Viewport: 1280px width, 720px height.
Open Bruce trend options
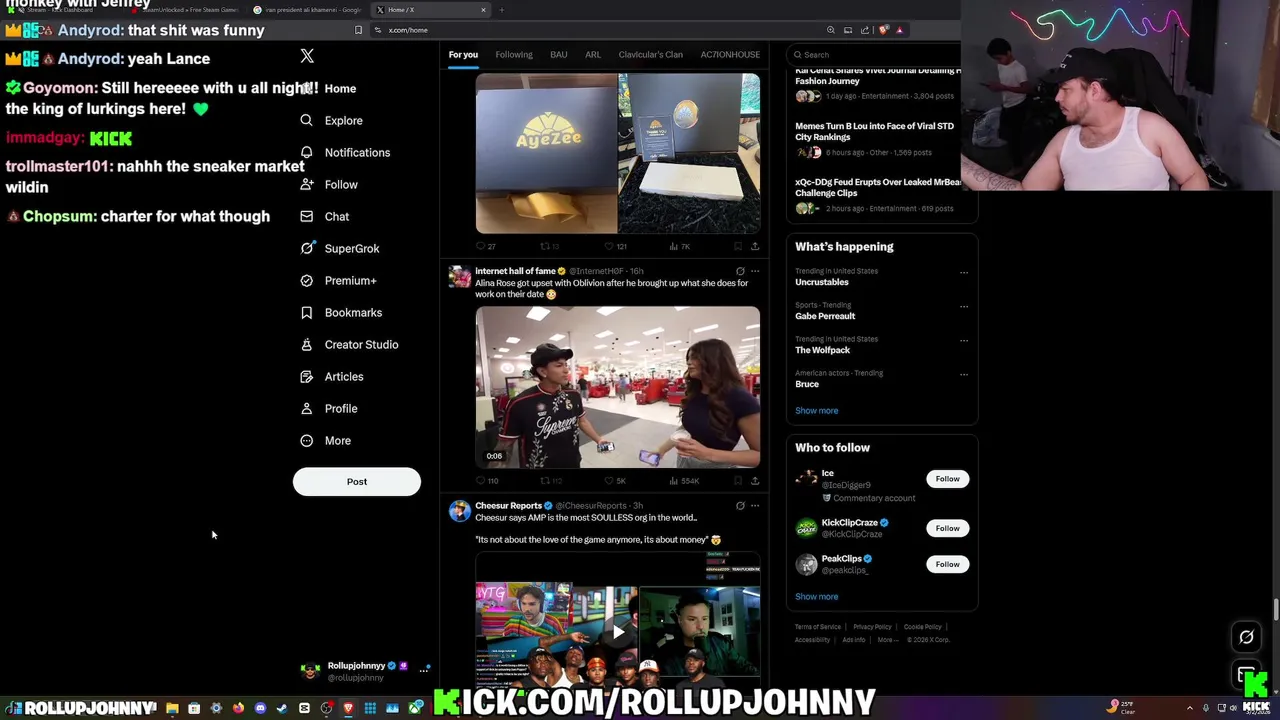pyautogui.click(x=964, y=374)
